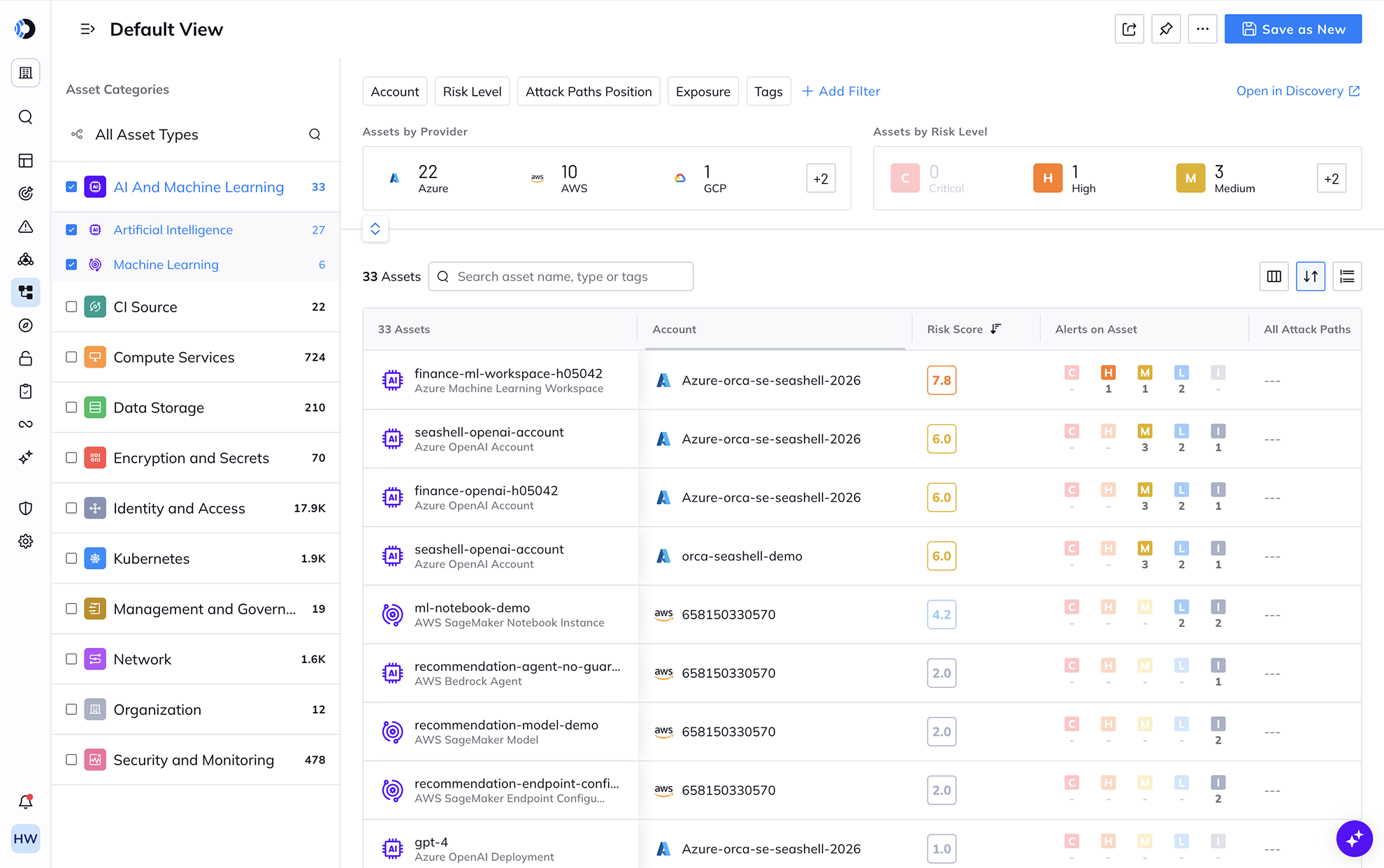Search asset types with magnifier icon

315,134
